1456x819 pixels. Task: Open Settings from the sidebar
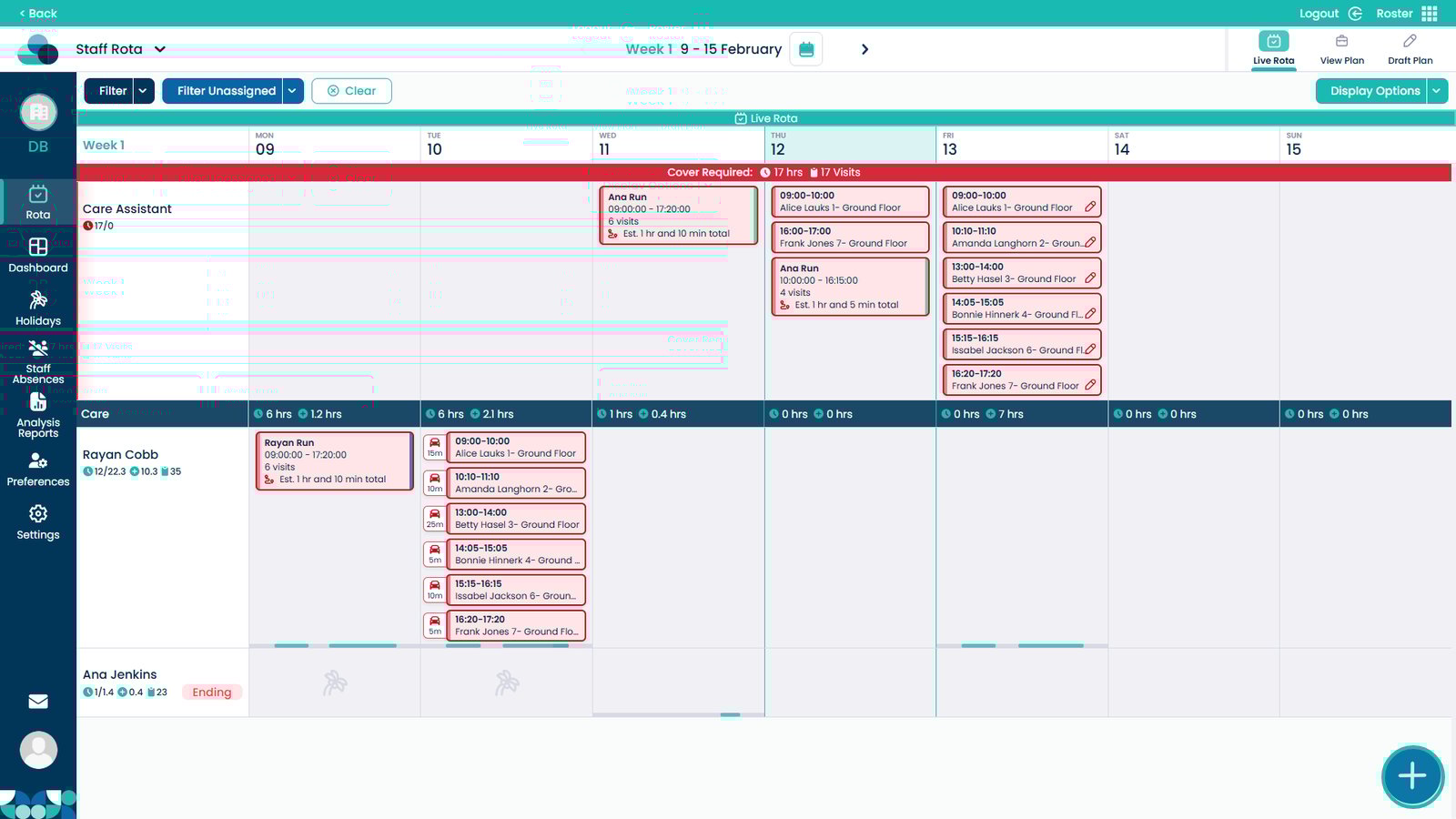click(38, 522)
